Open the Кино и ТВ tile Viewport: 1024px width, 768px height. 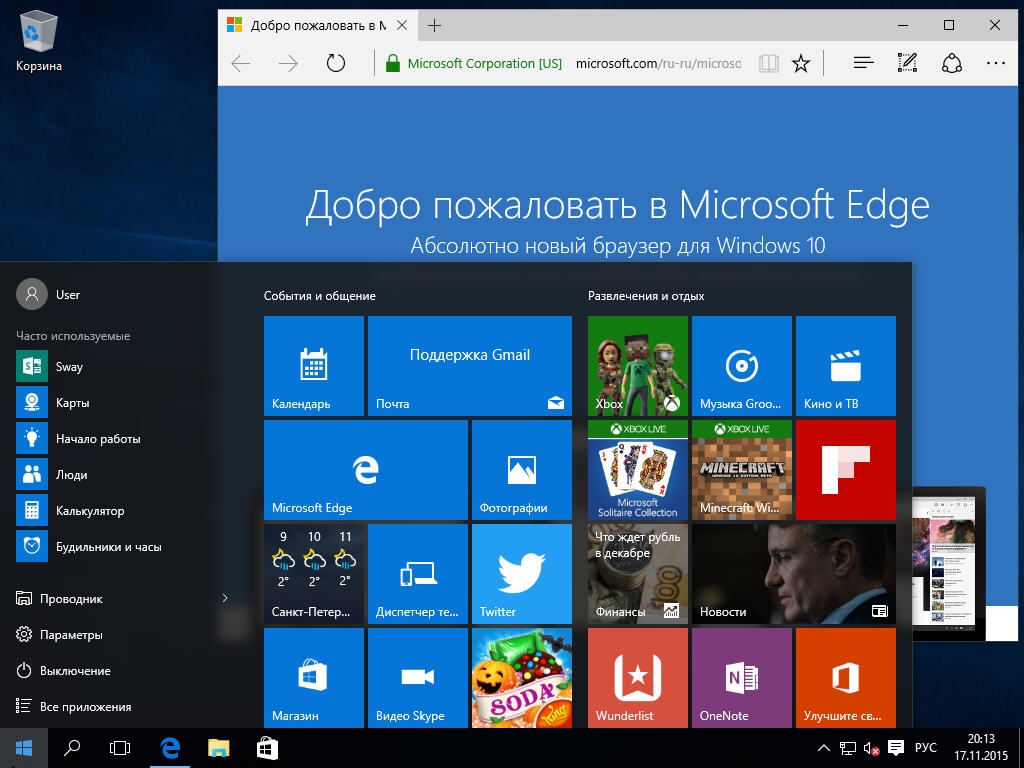coord(846,366)
